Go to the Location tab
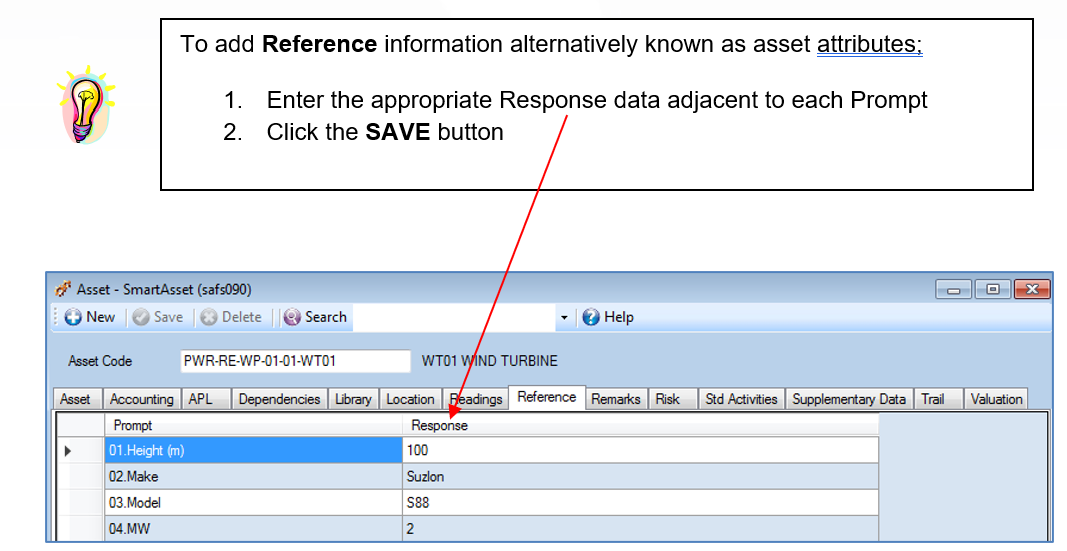The width and height of the screenshot is (1067, 551). 410,399
